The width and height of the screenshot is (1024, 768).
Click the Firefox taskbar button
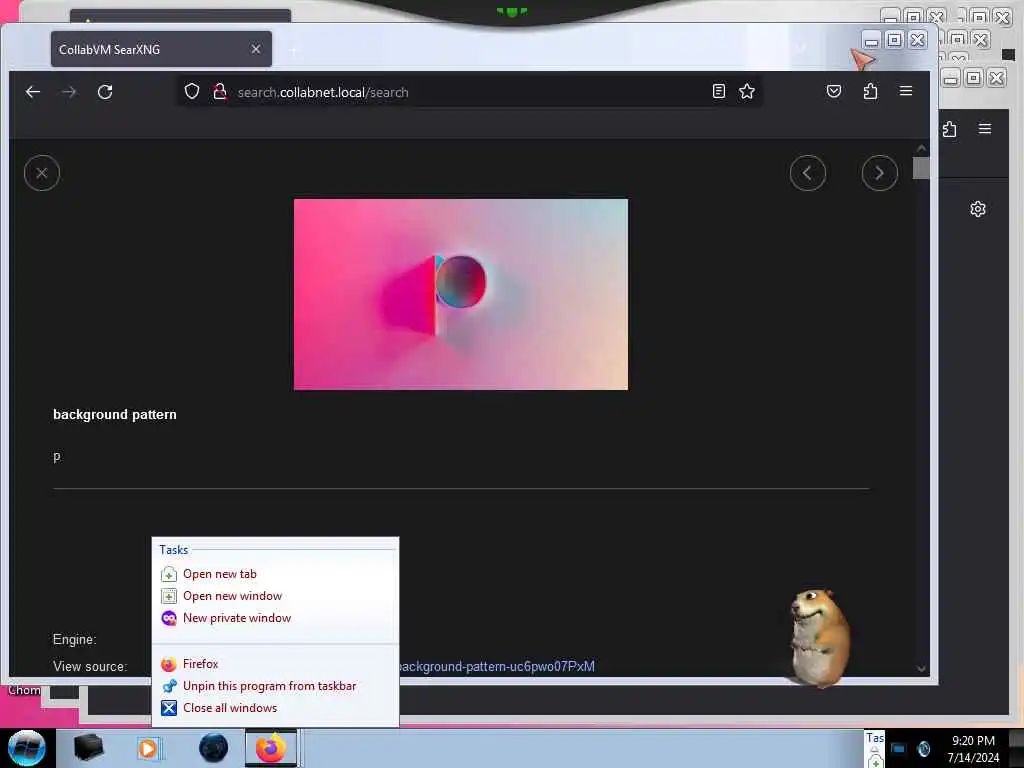271,748
